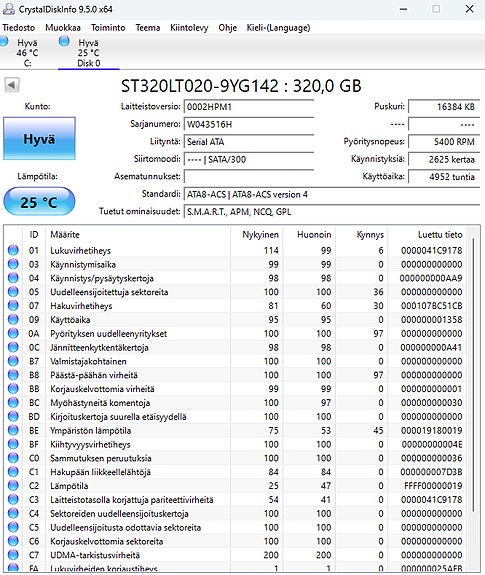Click the disk title ST320LT020-9YG142
This screenshot has height=575, width=485.
pyautogui.click(x=200, y=86)
